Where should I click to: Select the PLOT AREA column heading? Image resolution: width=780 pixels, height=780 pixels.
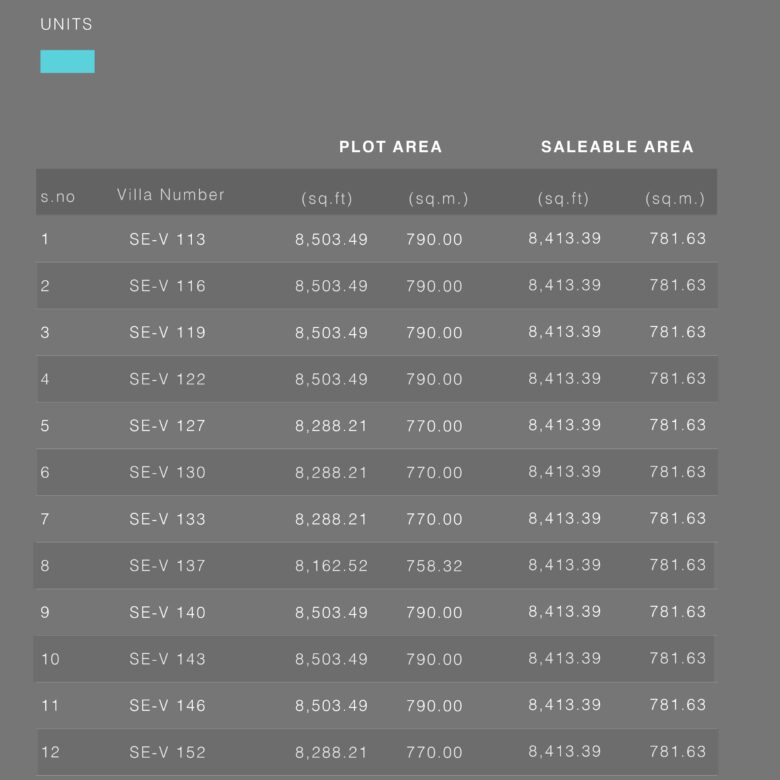(390, 147)
